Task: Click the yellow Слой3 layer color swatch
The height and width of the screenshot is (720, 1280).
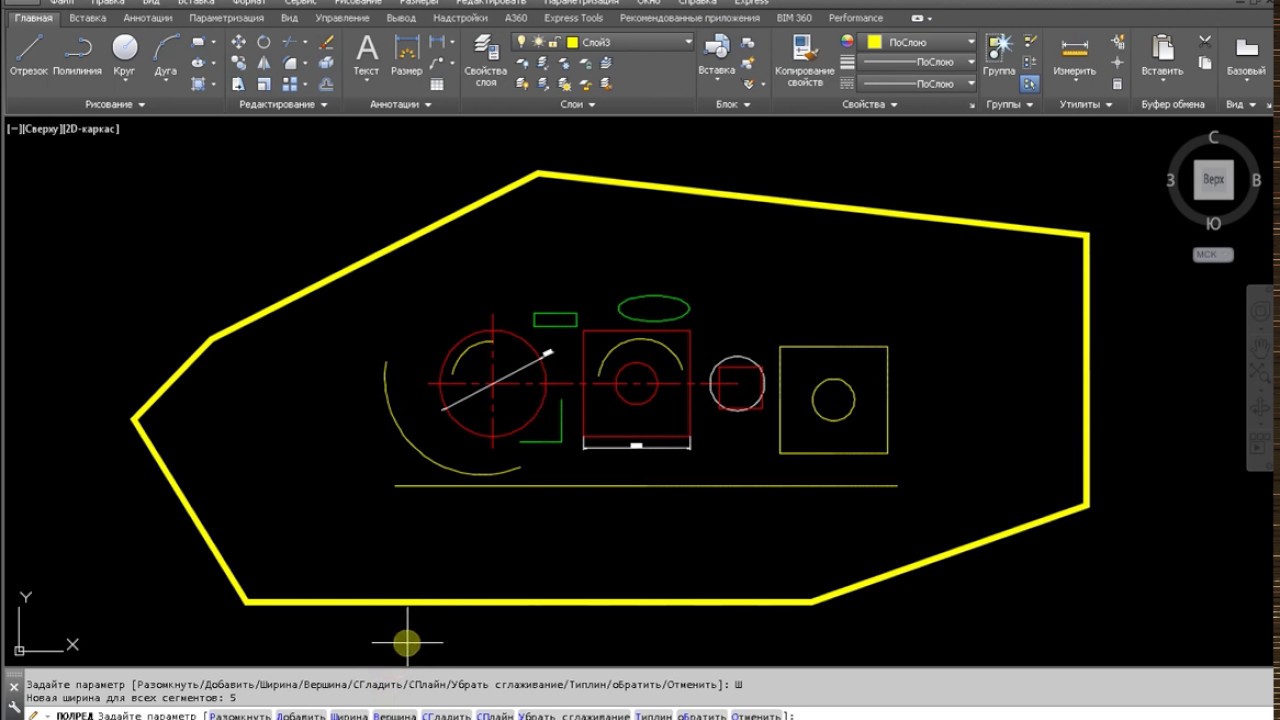Action: click(x=572, y=42)
